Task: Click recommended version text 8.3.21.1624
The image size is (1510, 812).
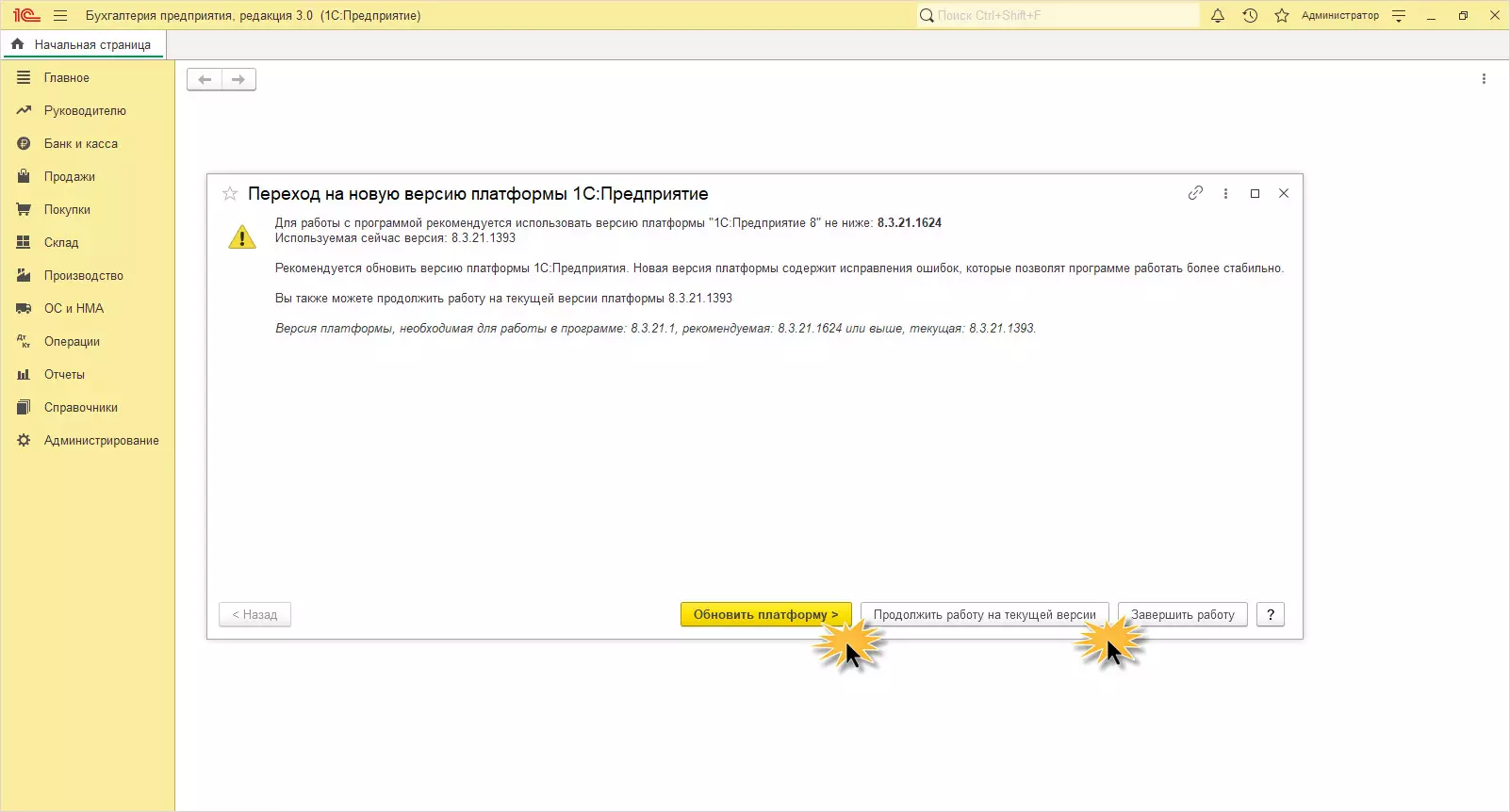Action: point(910,223)
